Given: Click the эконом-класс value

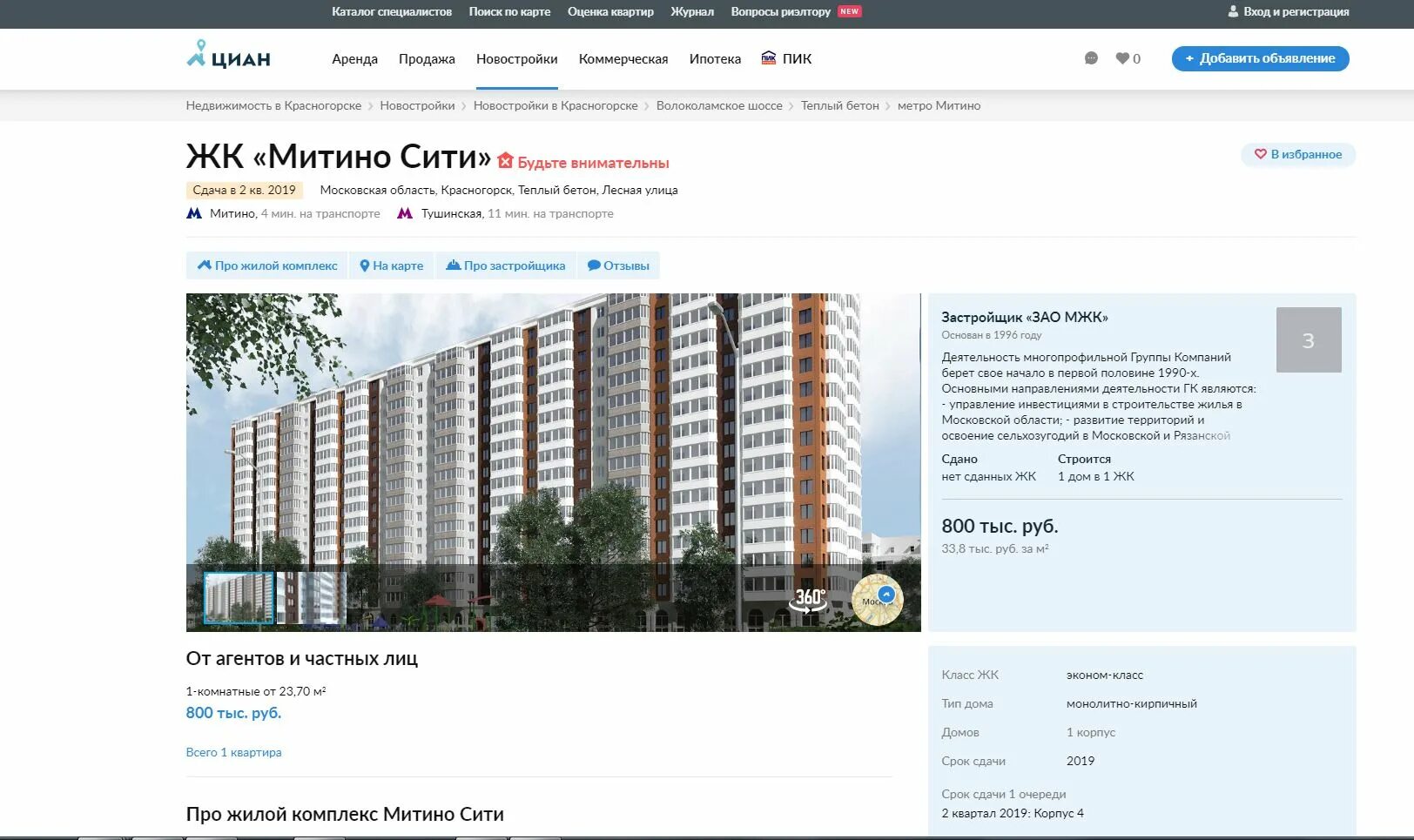Looking at the screenshot, I should (1105, 675).
